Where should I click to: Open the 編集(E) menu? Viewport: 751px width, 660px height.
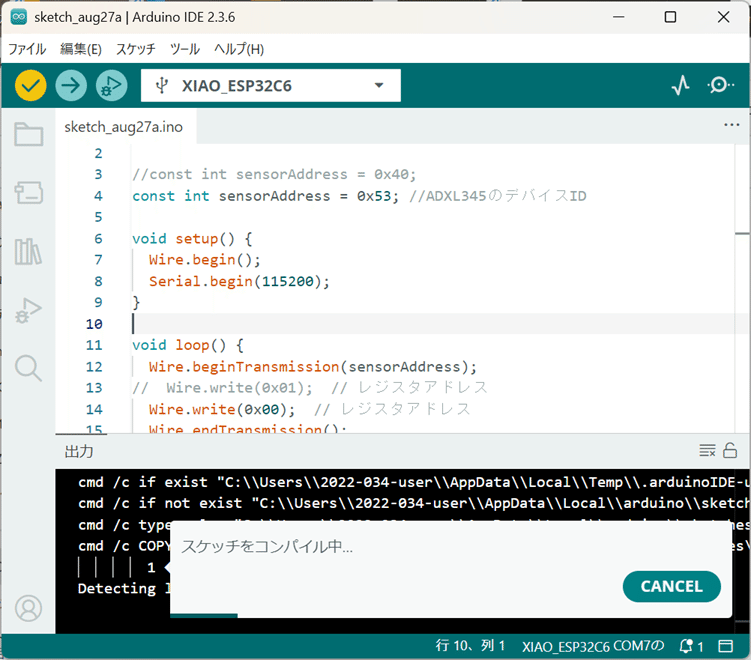pos(81,49)
